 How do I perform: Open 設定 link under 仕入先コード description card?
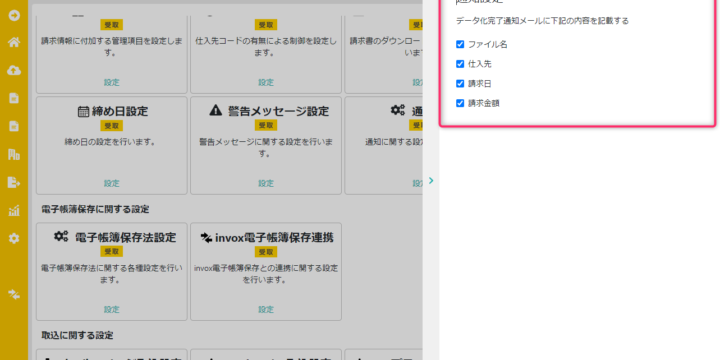[266, 82]
